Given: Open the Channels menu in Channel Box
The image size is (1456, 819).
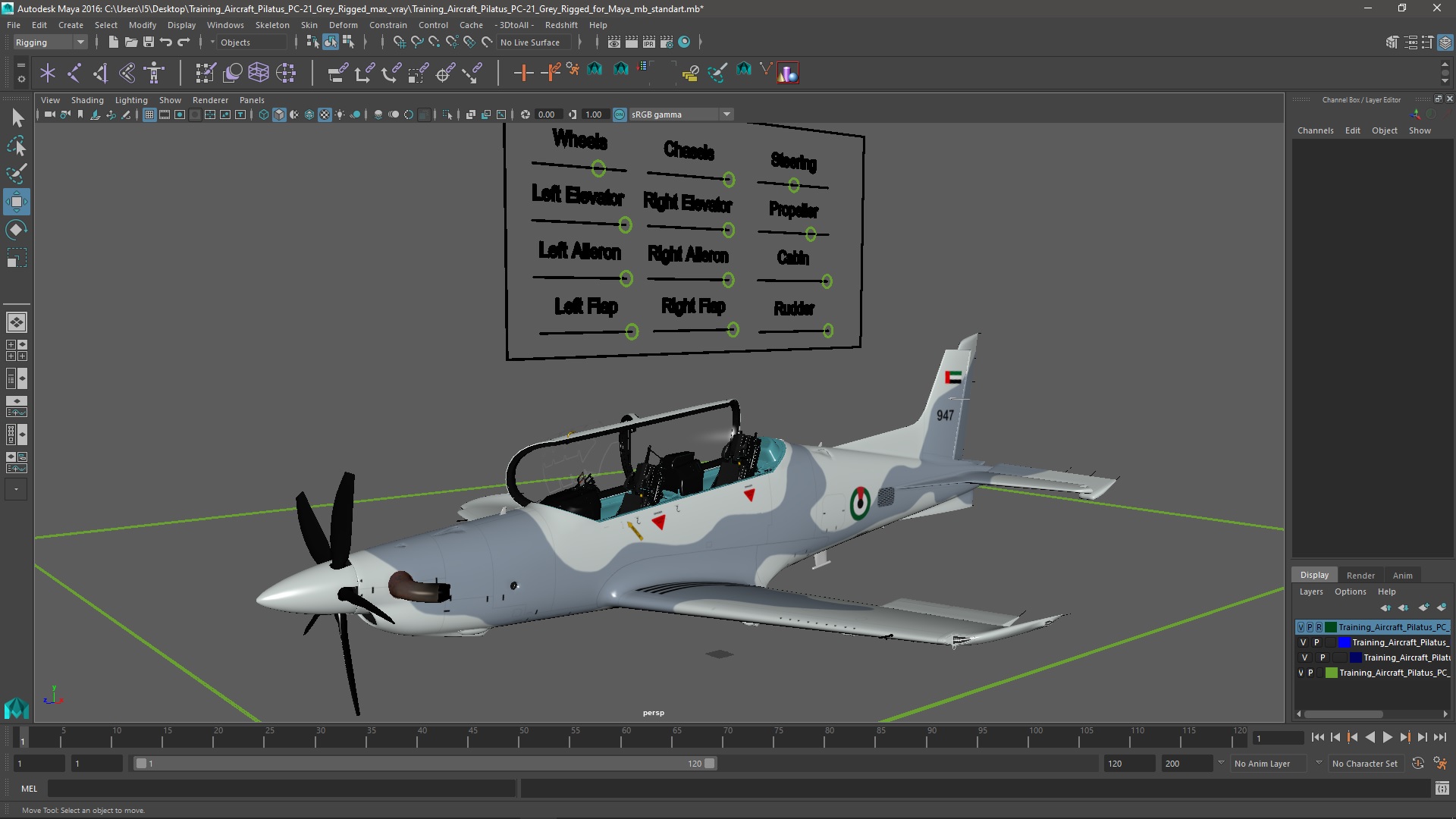Looking at the screenshot, I should click(1315, 130).
